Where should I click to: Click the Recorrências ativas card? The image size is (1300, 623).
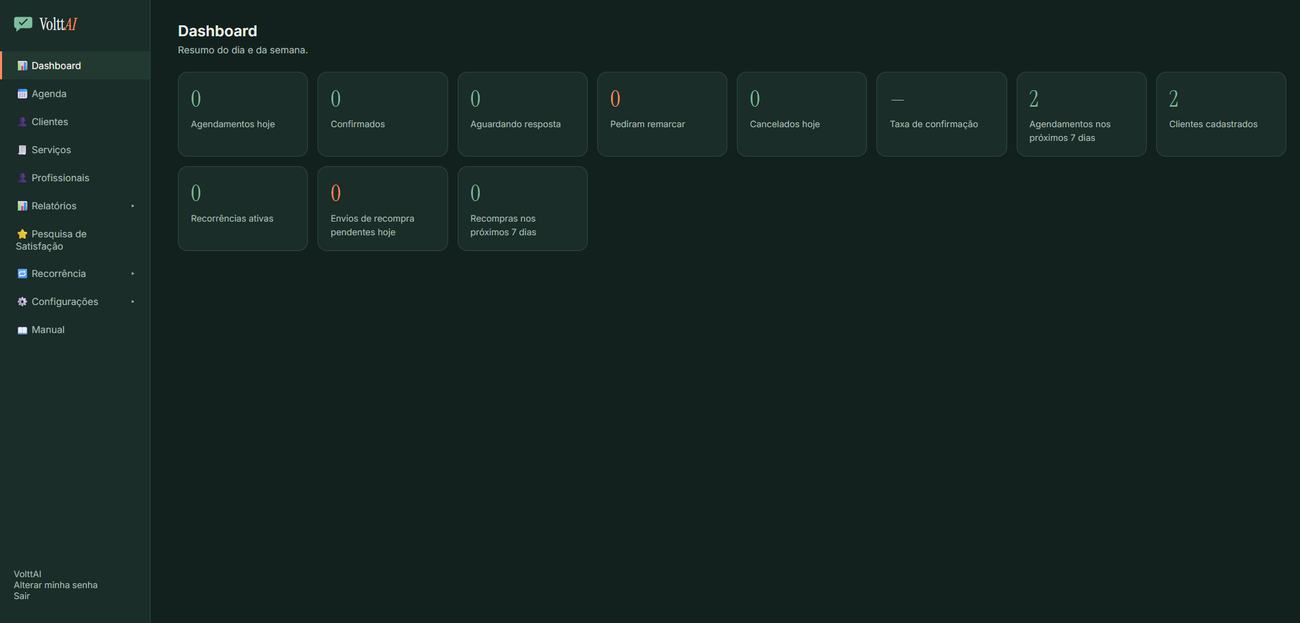(243, 208)
